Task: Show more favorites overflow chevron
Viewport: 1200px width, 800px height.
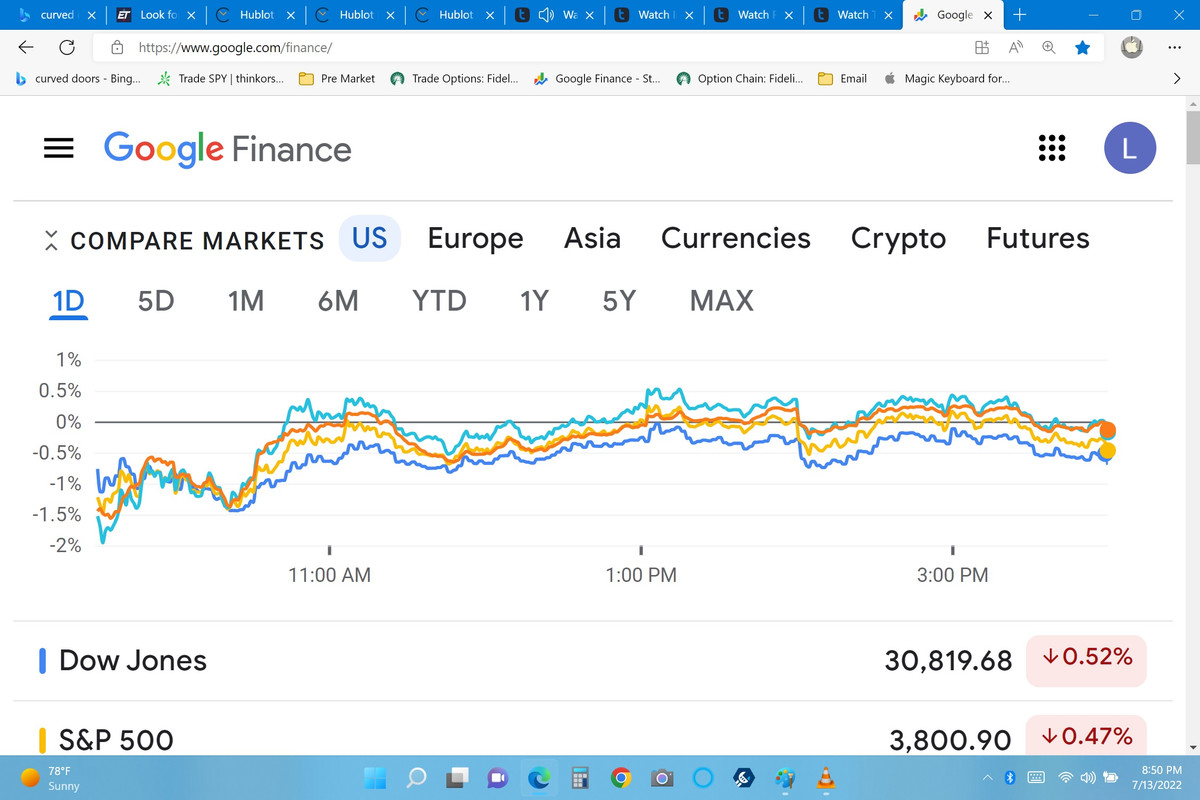Action: pyautogui.click(x=1177, y=78)
